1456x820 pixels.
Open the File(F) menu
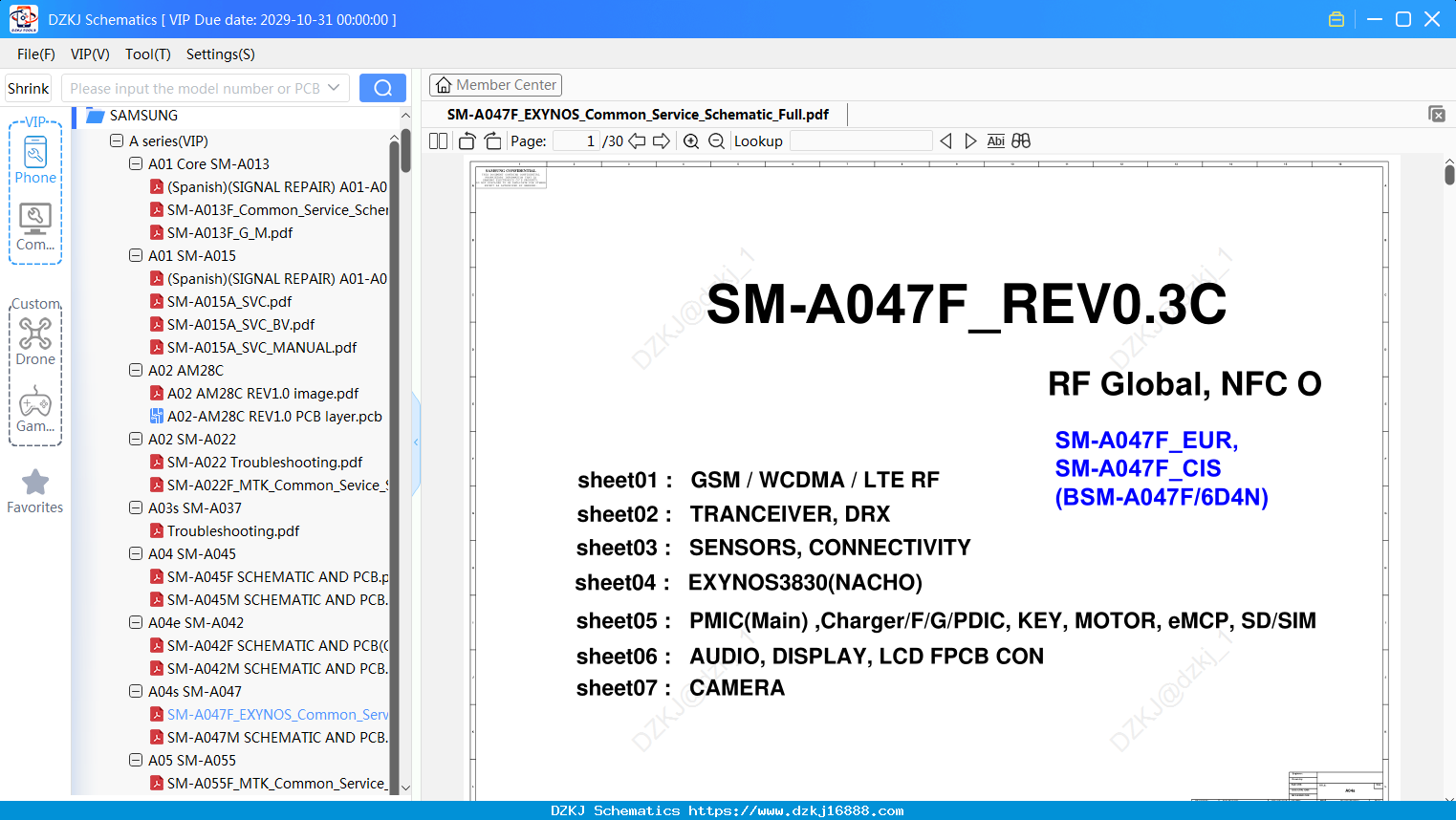click(x=36, y=54)
